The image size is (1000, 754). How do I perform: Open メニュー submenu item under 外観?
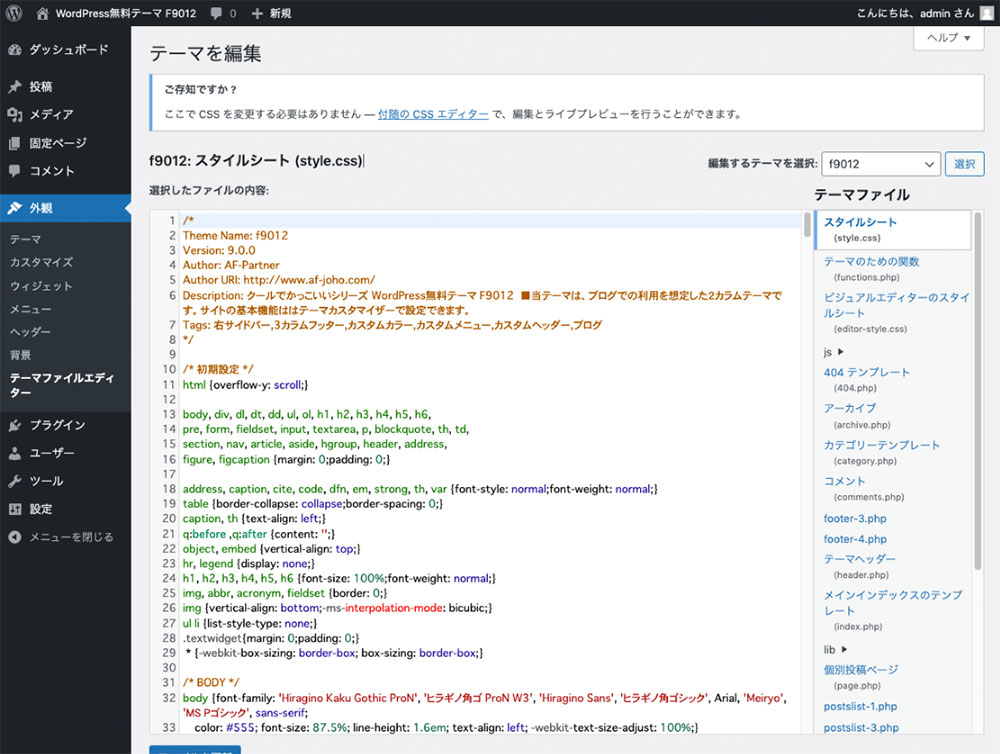[31, 309]
